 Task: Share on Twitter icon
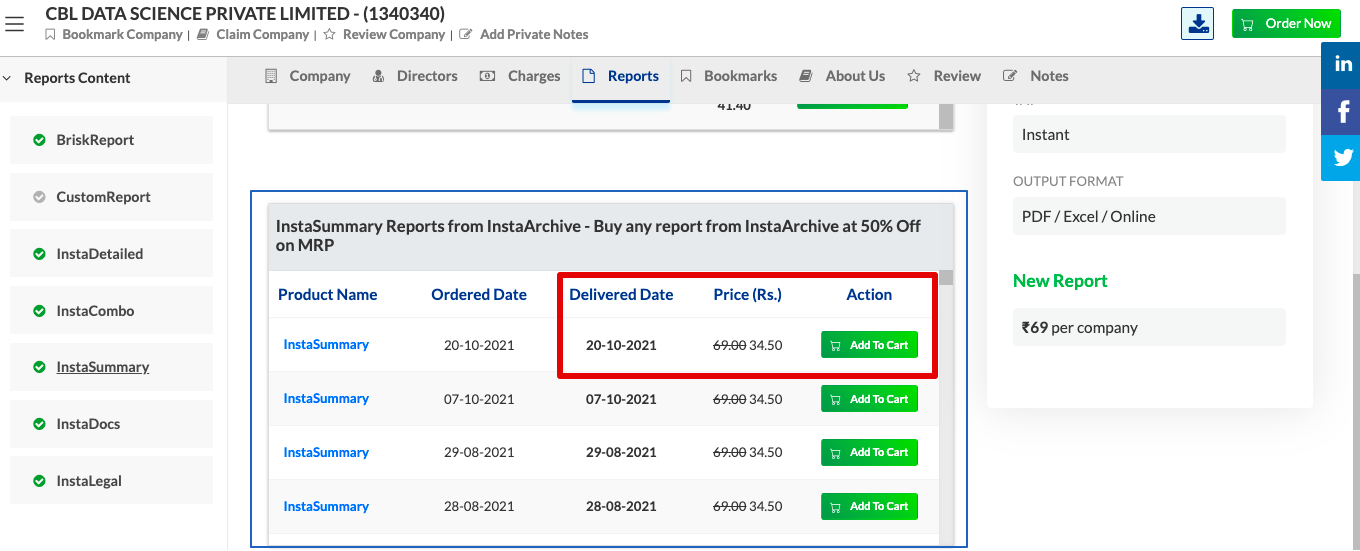pos(1342,157)
